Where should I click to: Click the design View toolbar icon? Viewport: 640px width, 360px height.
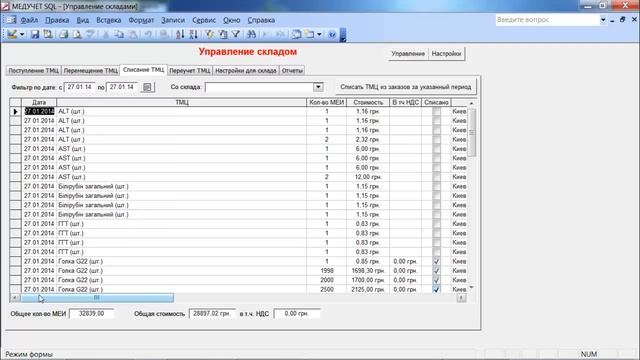12,34
